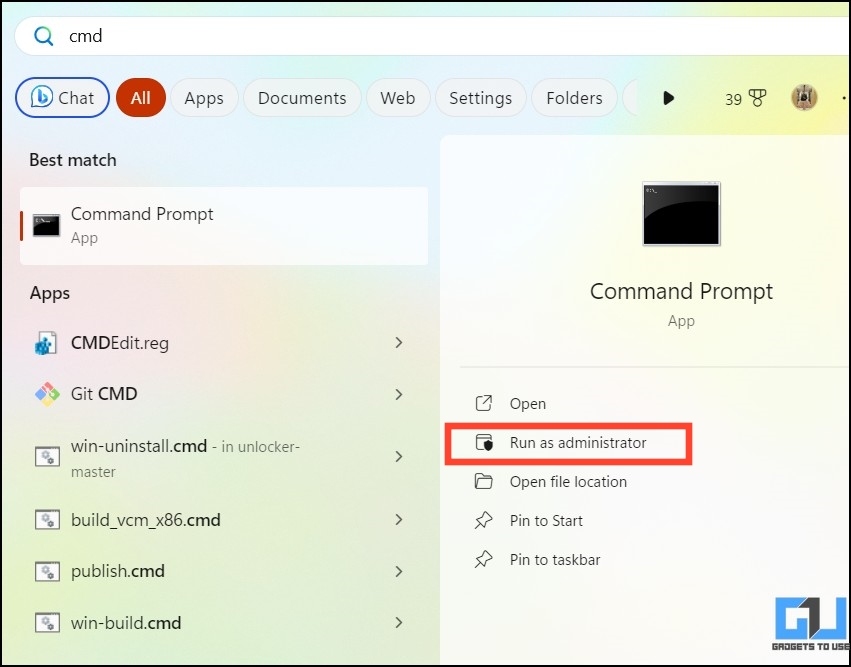Viewport: 851px width, 667px height.
Task: Select the Settings filter tab
Action: (481, 98)
